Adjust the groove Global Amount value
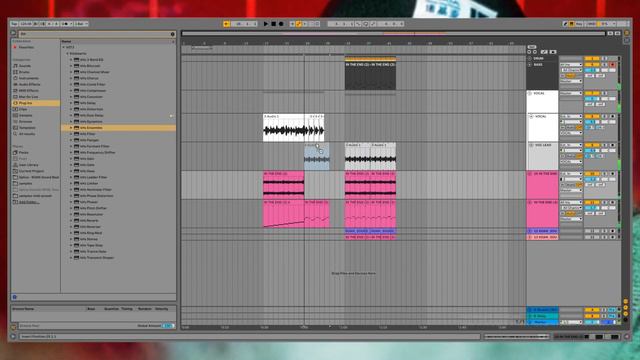640x360 pixels. (168, 326)
